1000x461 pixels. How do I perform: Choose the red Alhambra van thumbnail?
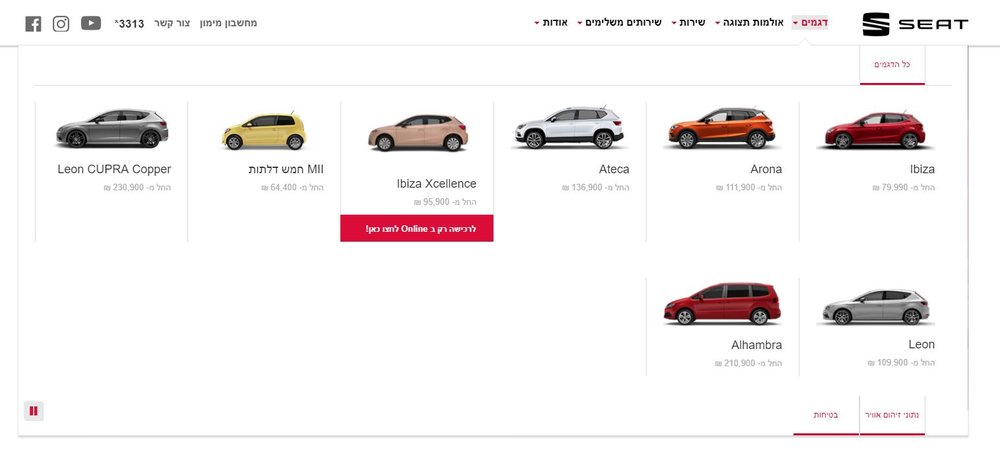tap(721, 304)
